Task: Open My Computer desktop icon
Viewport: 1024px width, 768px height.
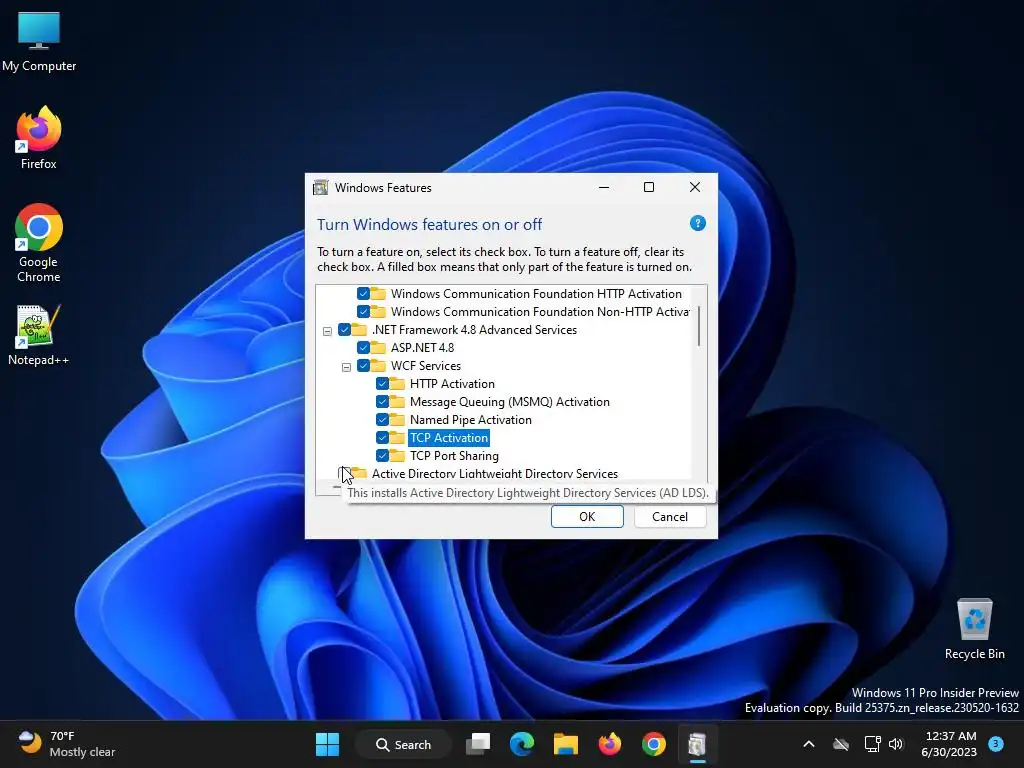Action: [x=39, y=42]
